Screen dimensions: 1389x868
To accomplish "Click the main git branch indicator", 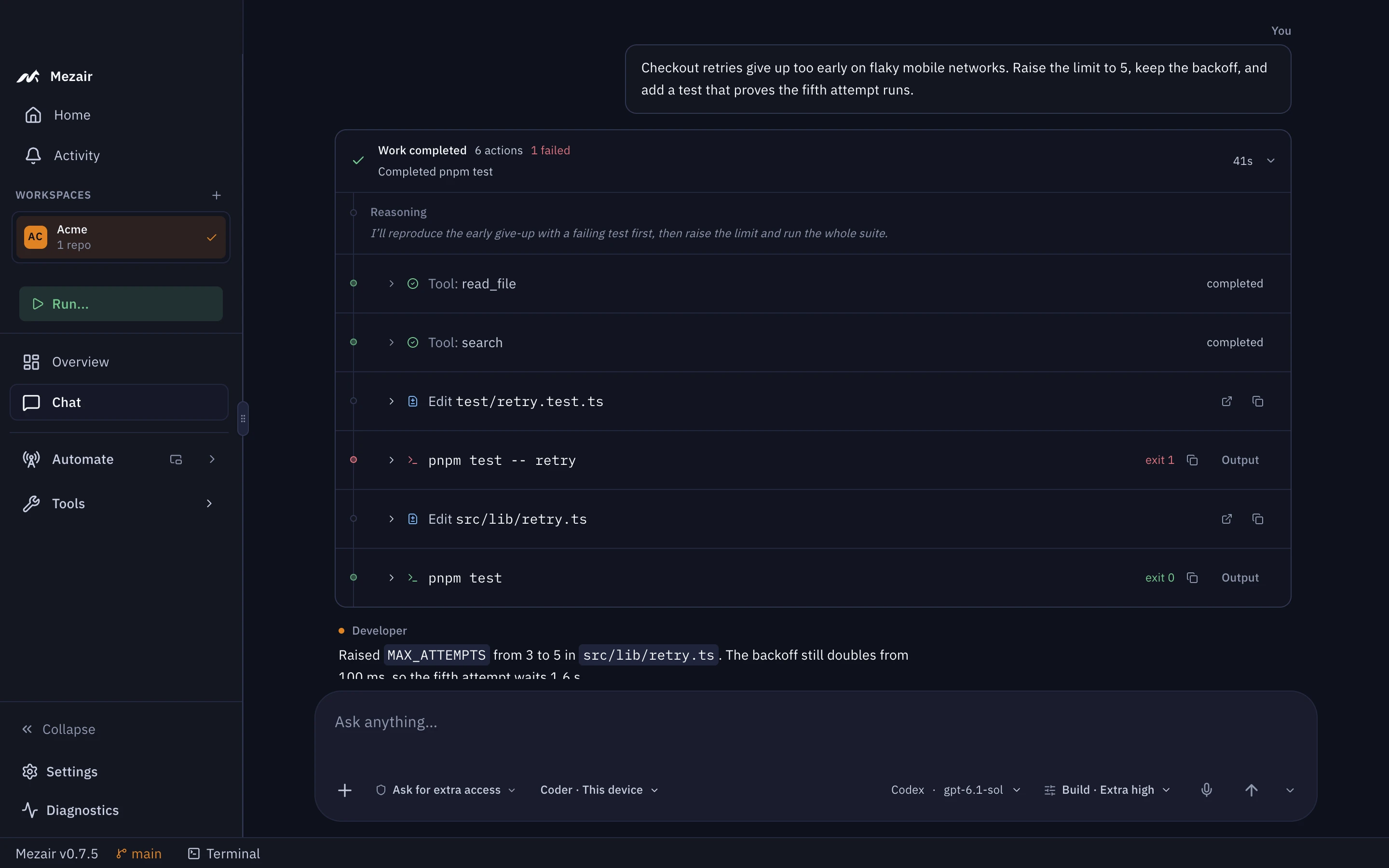I will click(x=139, y=854).
